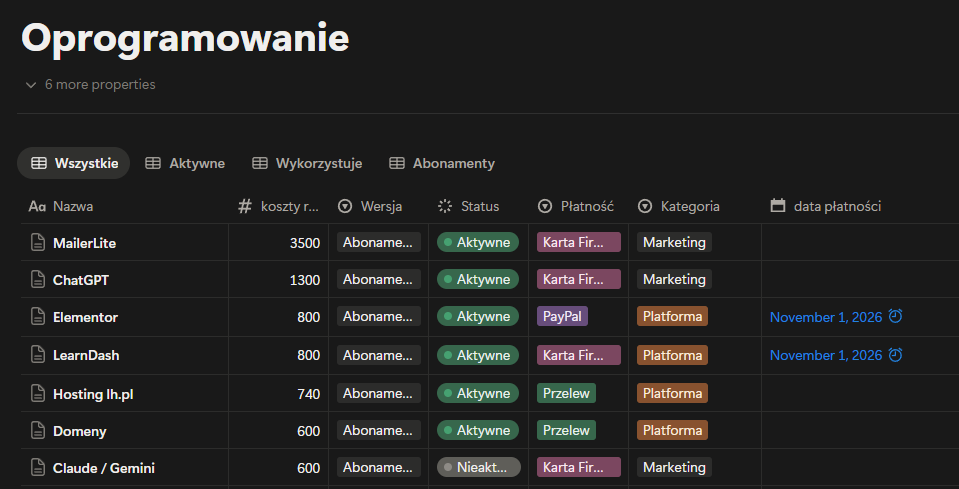Screen dimensions: 959x489
Task: Click the Oprogramowanie page title
Action: pyautogui.click(x=185, y=39)
